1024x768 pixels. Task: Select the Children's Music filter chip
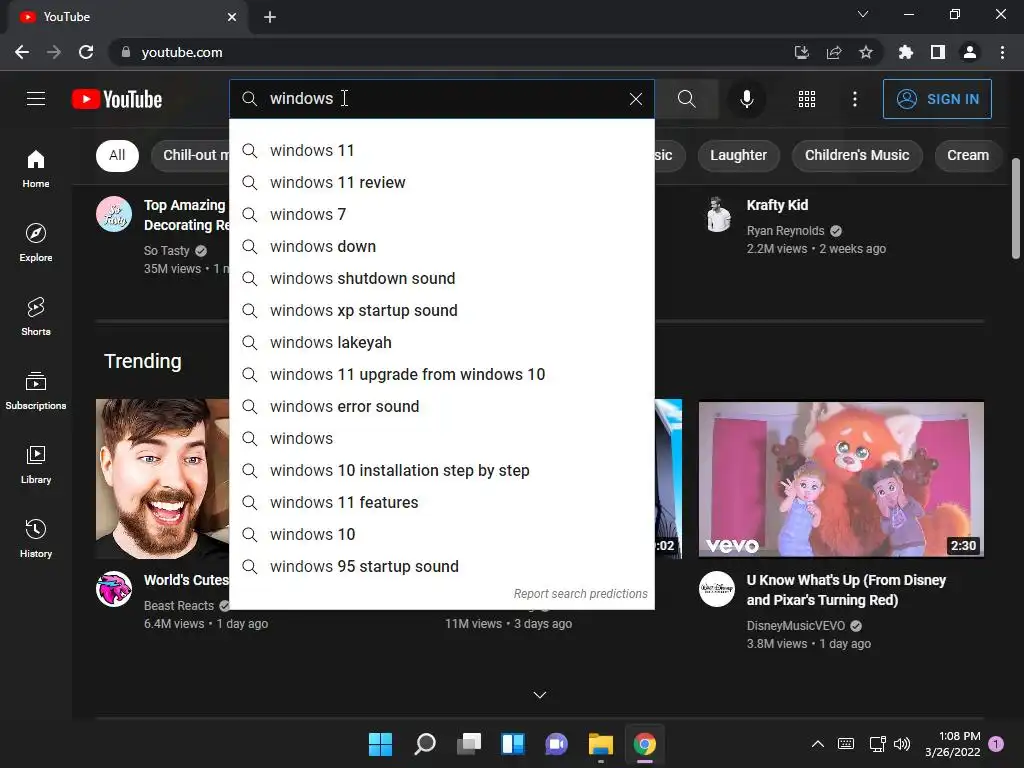coord(857,155)
